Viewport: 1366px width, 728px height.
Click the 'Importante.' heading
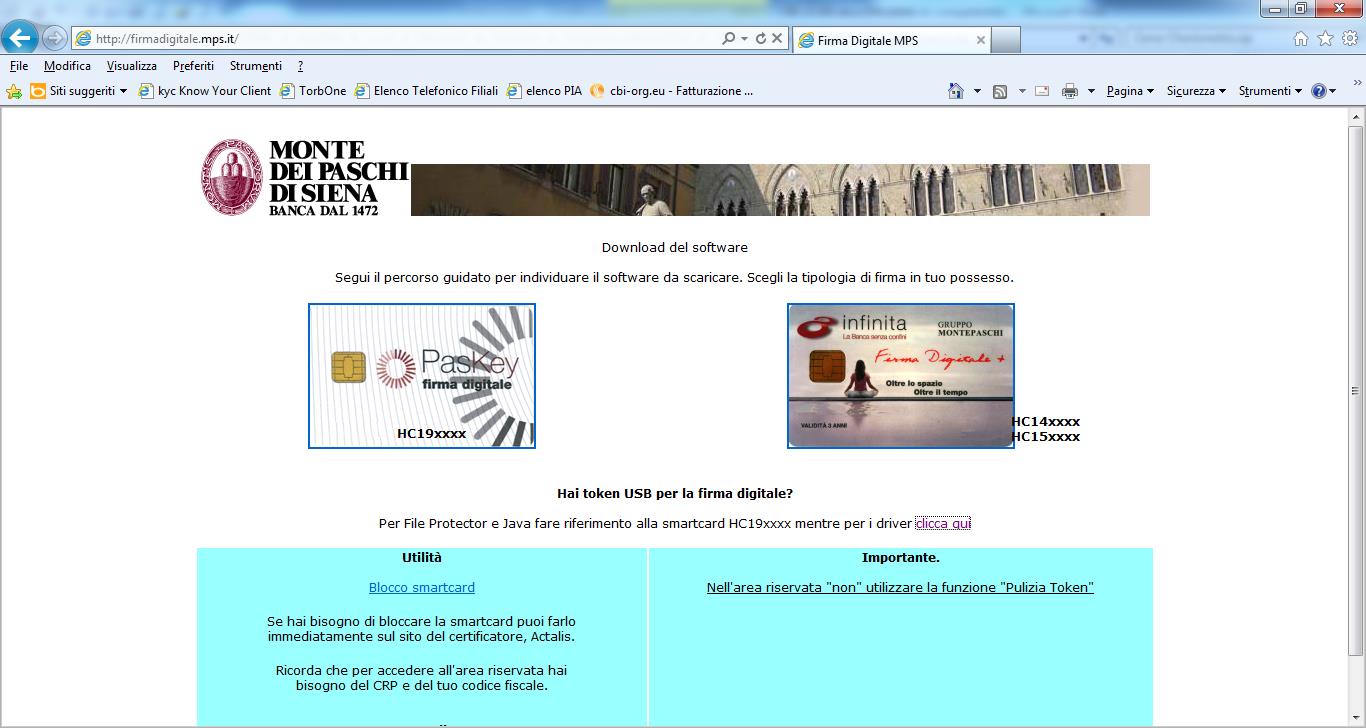(901, 557)
